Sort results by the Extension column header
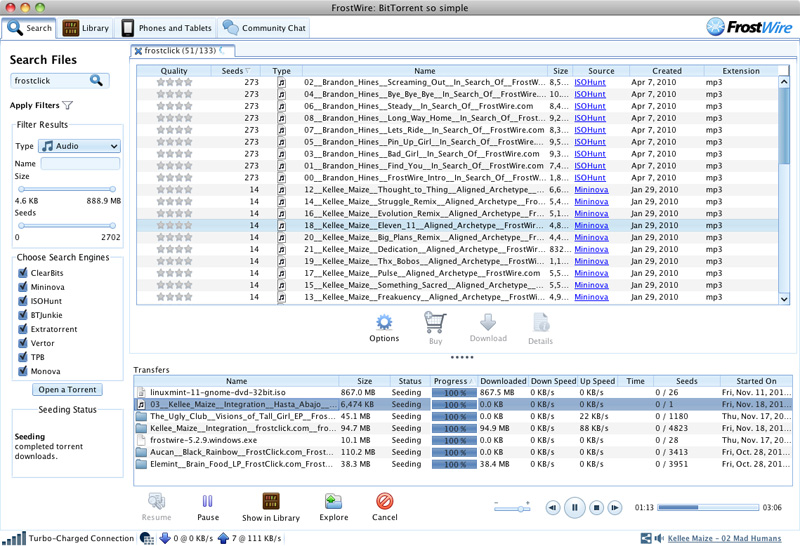800x546 pixels. pos(741,71)
